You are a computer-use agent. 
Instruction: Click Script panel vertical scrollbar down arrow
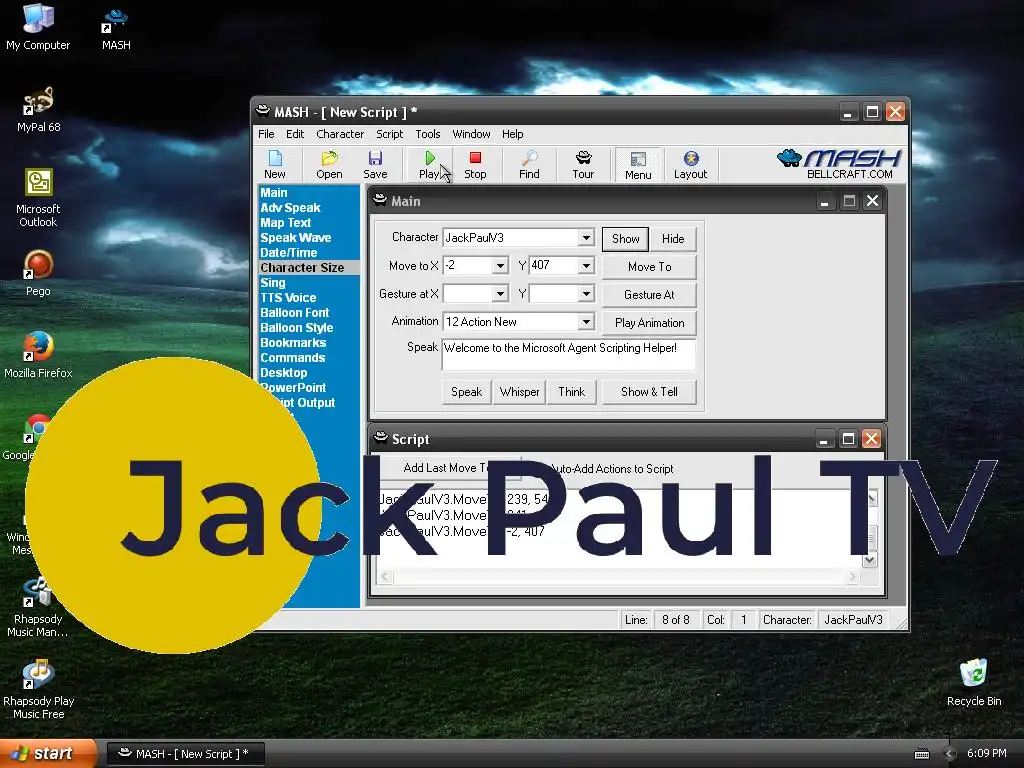(870, 560)
